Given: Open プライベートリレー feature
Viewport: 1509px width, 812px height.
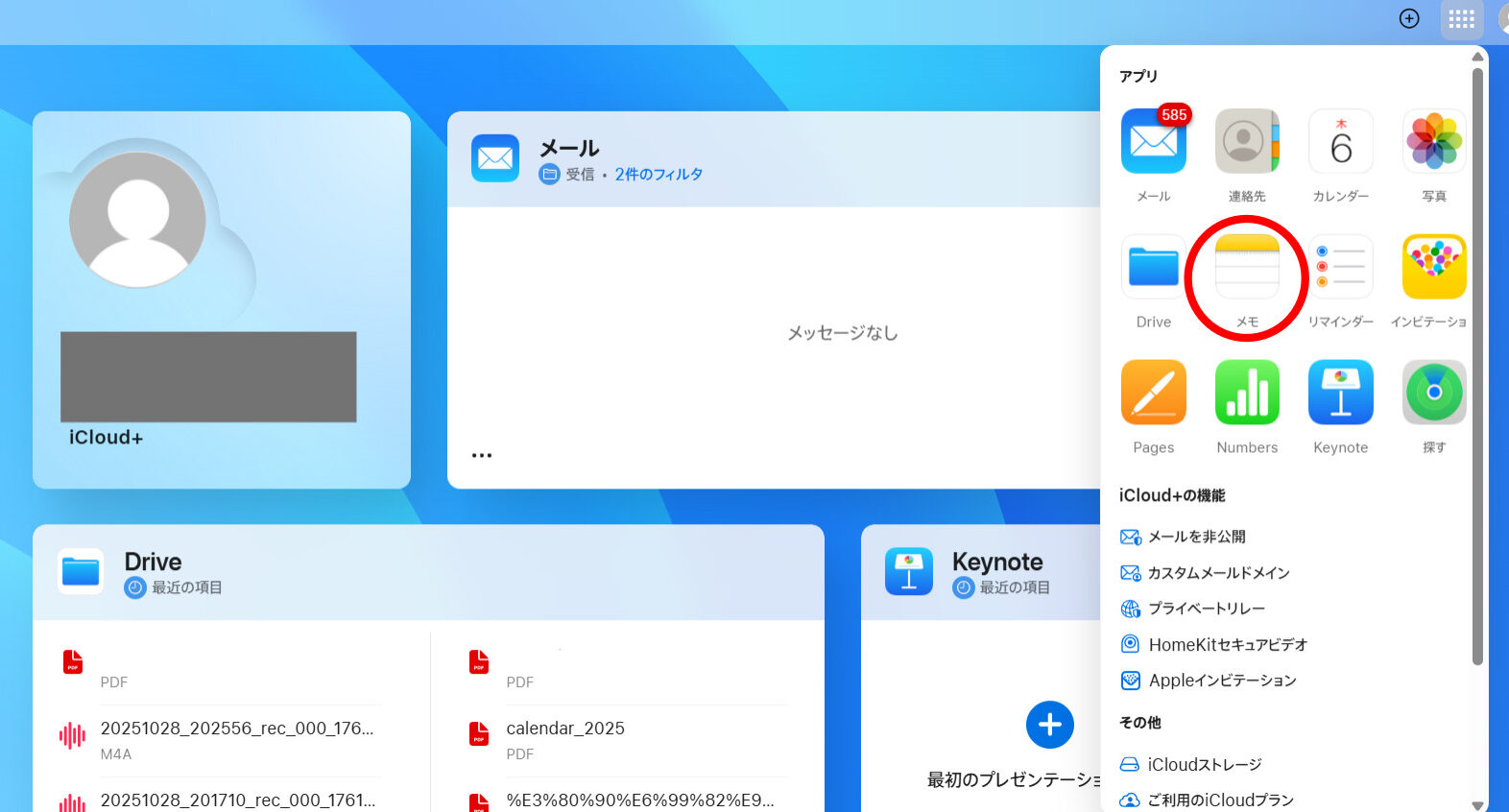Looking at the screenshot, I should click(1192, 609).
